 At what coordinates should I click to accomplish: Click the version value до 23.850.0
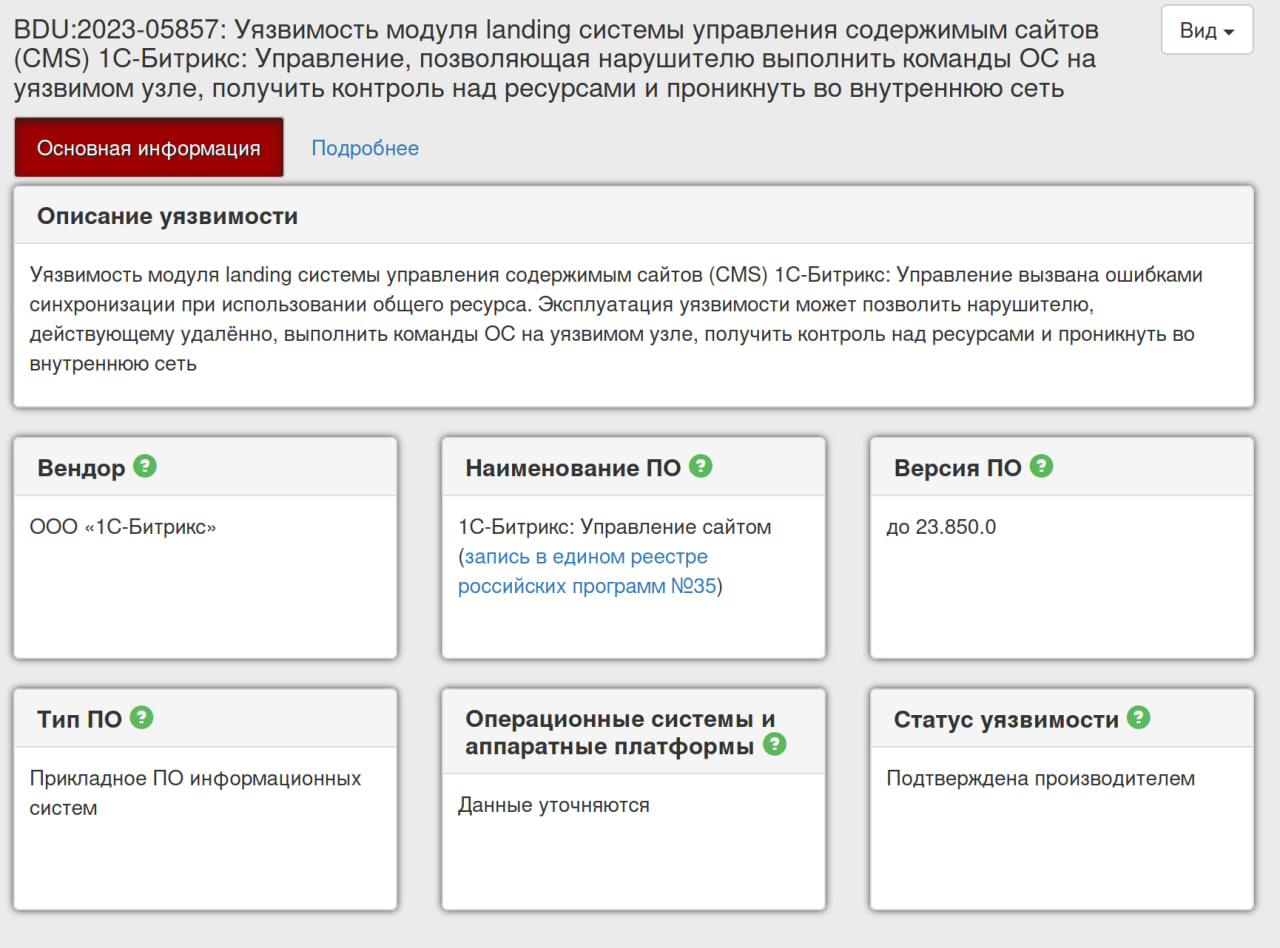(x=941, y=526)
